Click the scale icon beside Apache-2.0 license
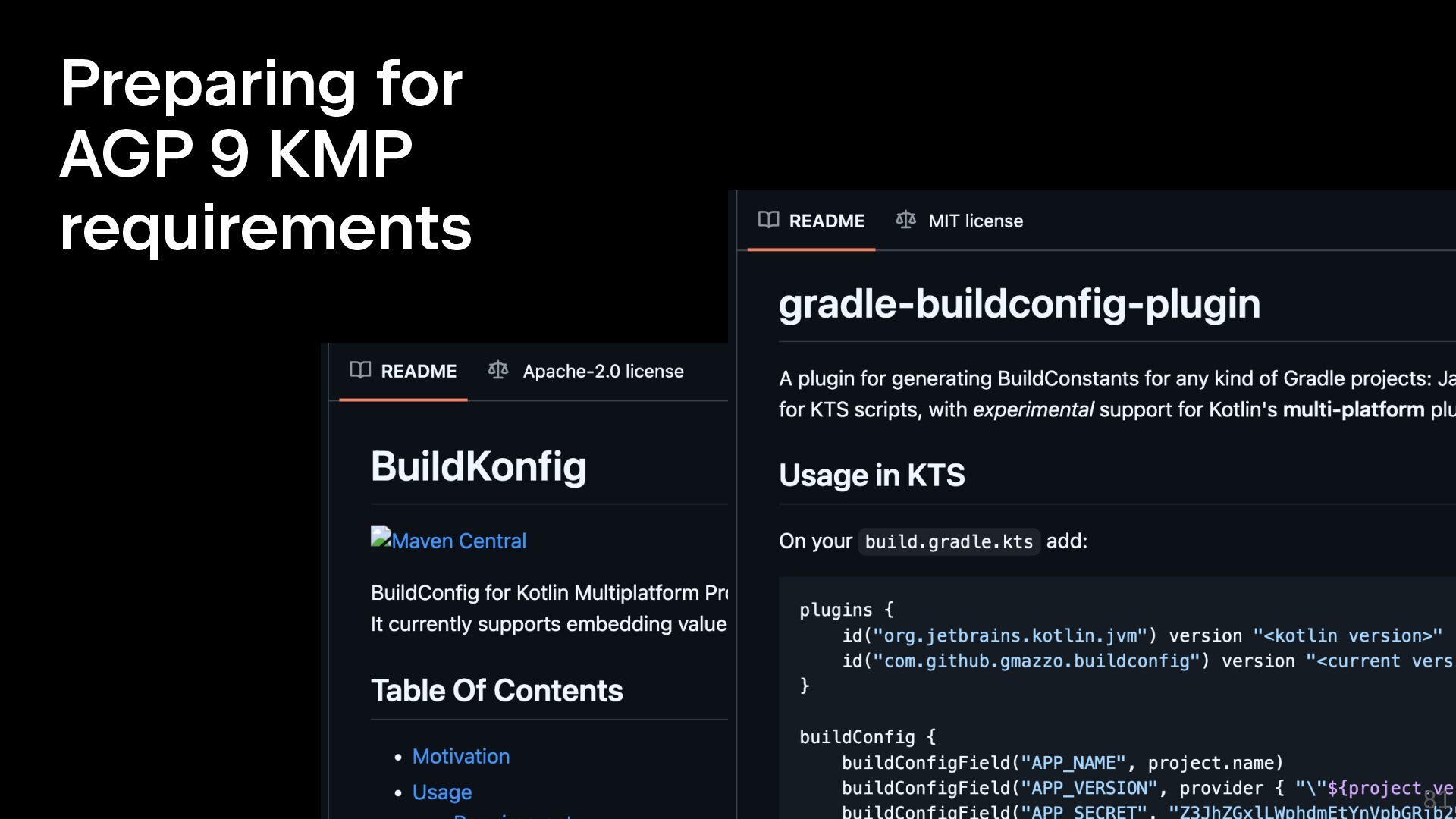 498,370
